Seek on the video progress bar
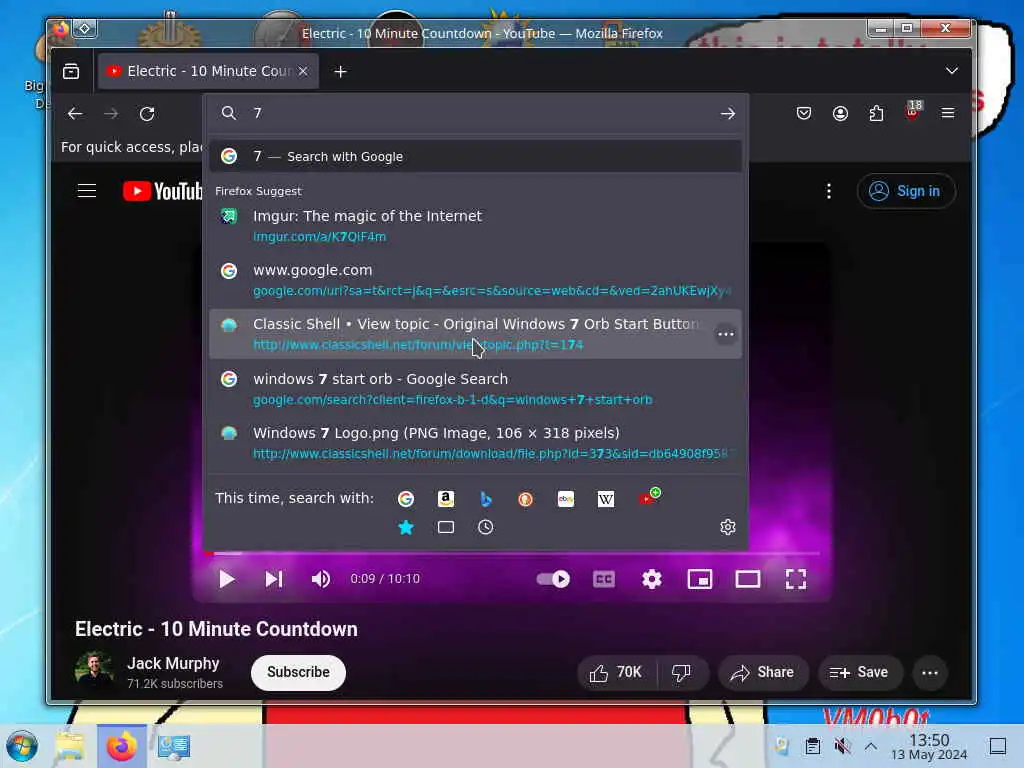1024x768 pixels. (x=511, y=554)
